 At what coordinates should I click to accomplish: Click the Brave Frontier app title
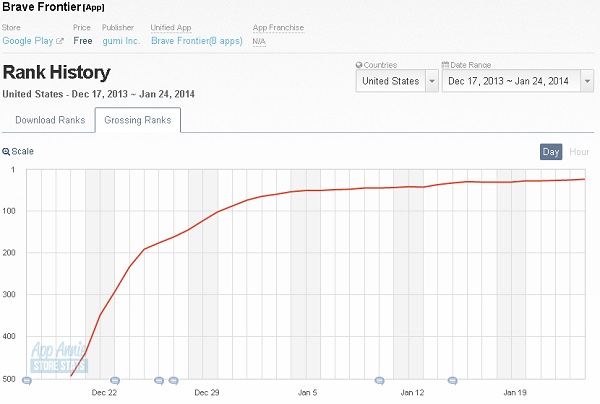42,7
